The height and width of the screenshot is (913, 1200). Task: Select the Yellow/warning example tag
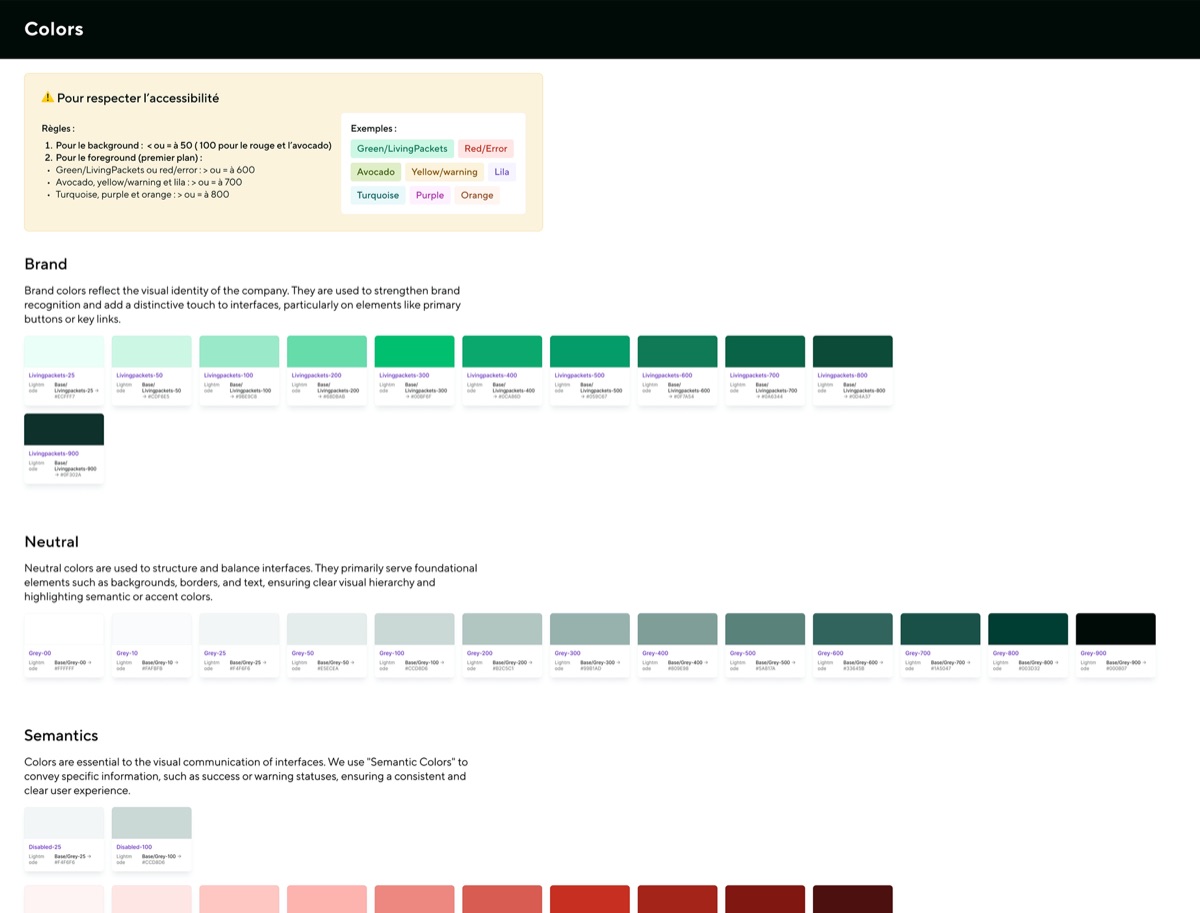[444, 172]
